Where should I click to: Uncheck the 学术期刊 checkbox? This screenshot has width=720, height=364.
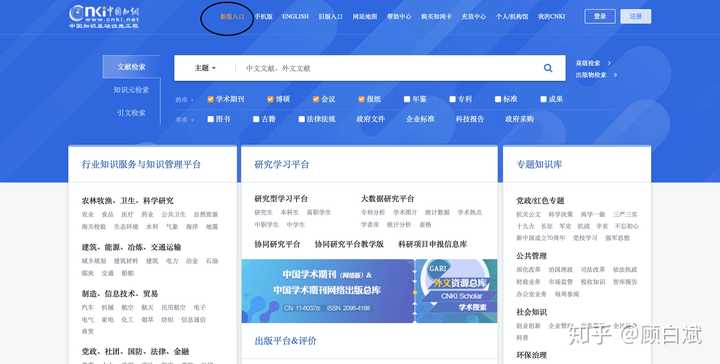210,99
